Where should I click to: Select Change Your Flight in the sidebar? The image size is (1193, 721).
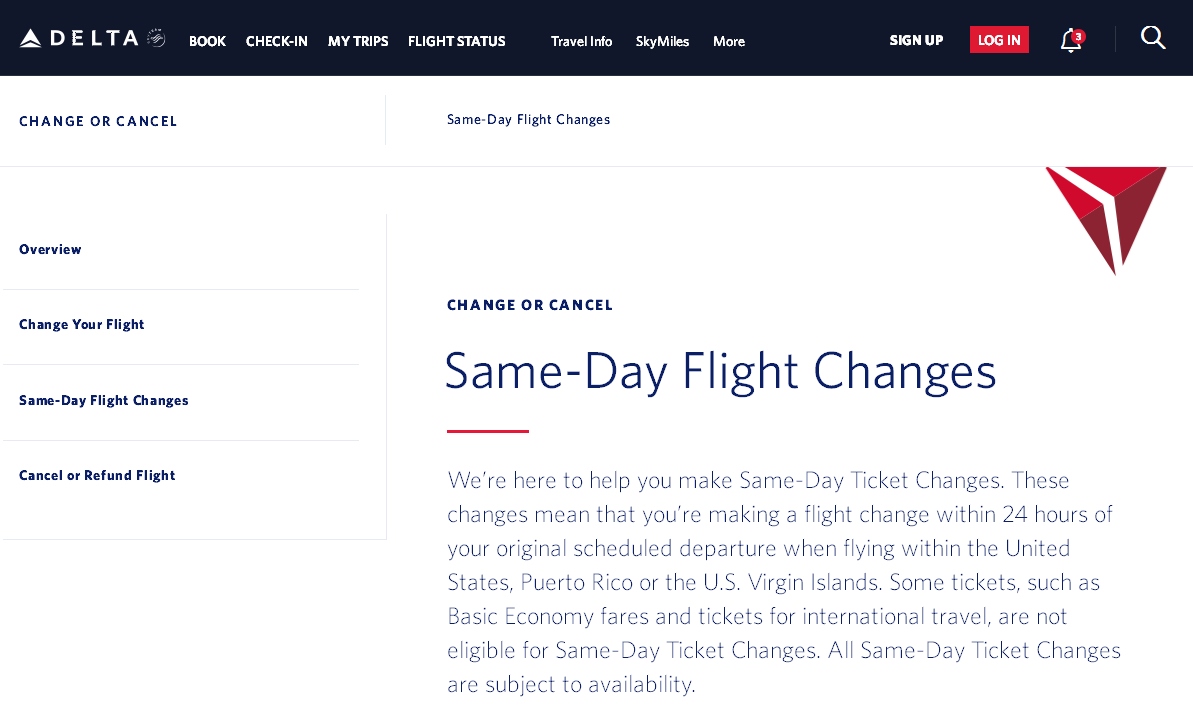pyautogui.click(x=81, y=324)
